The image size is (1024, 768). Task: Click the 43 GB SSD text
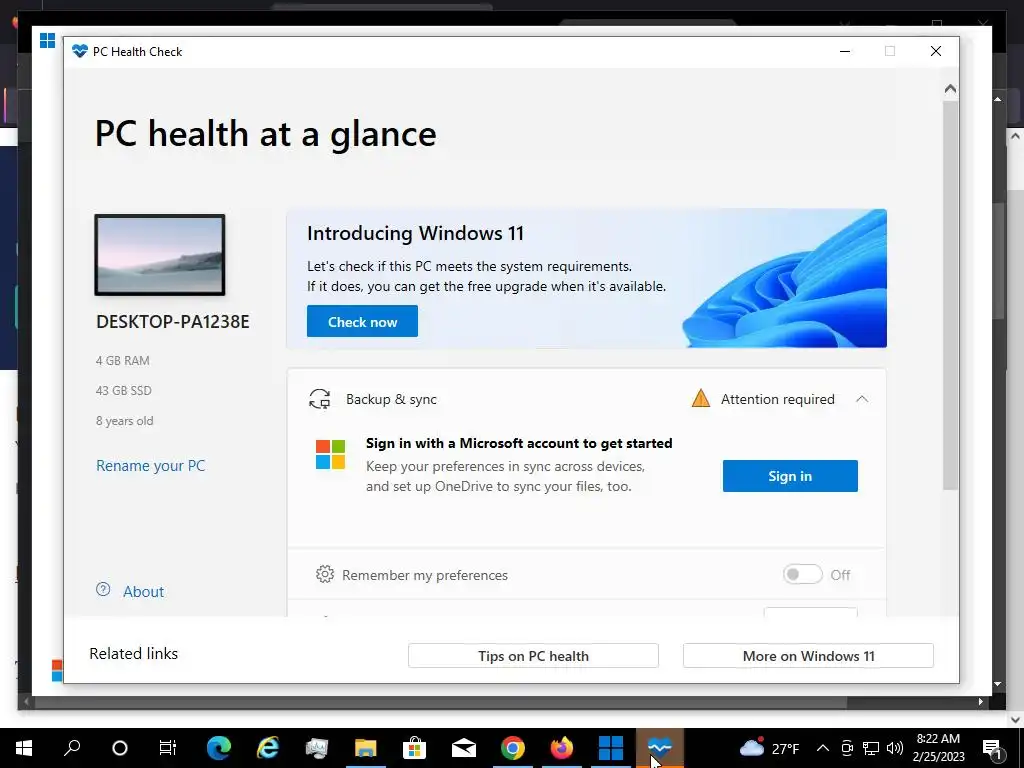pos(123,391)
